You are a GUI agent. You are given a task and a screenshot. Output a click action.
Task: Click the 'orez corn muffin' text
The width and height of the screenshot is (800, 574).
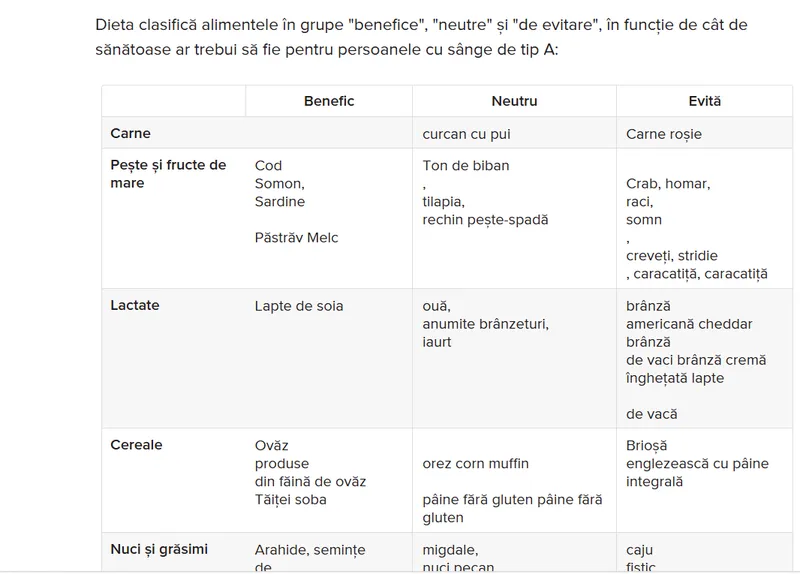tap(476, 464)
